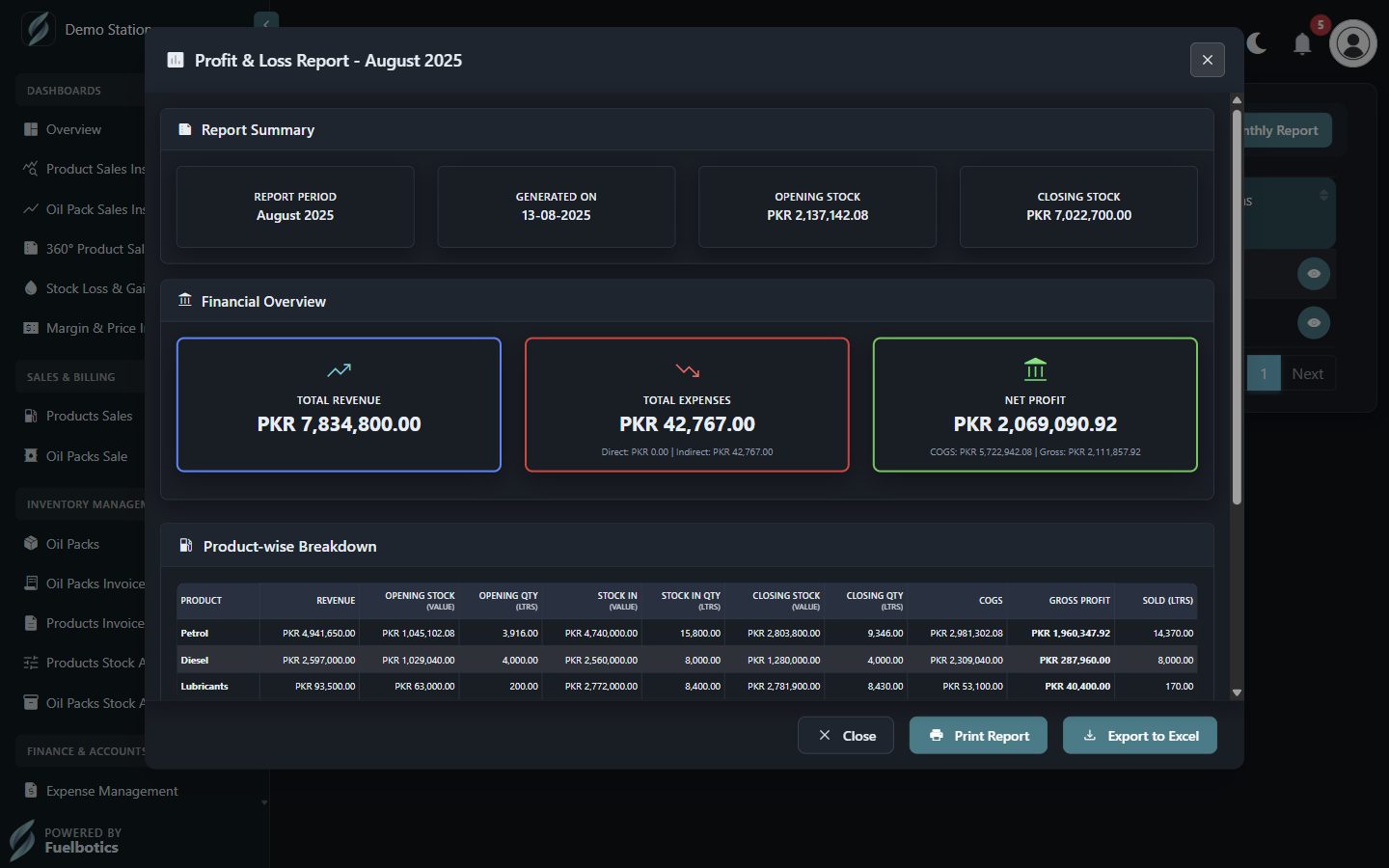
Task: Open Margin & Price page in sidebar
Action: pos(82,328)
